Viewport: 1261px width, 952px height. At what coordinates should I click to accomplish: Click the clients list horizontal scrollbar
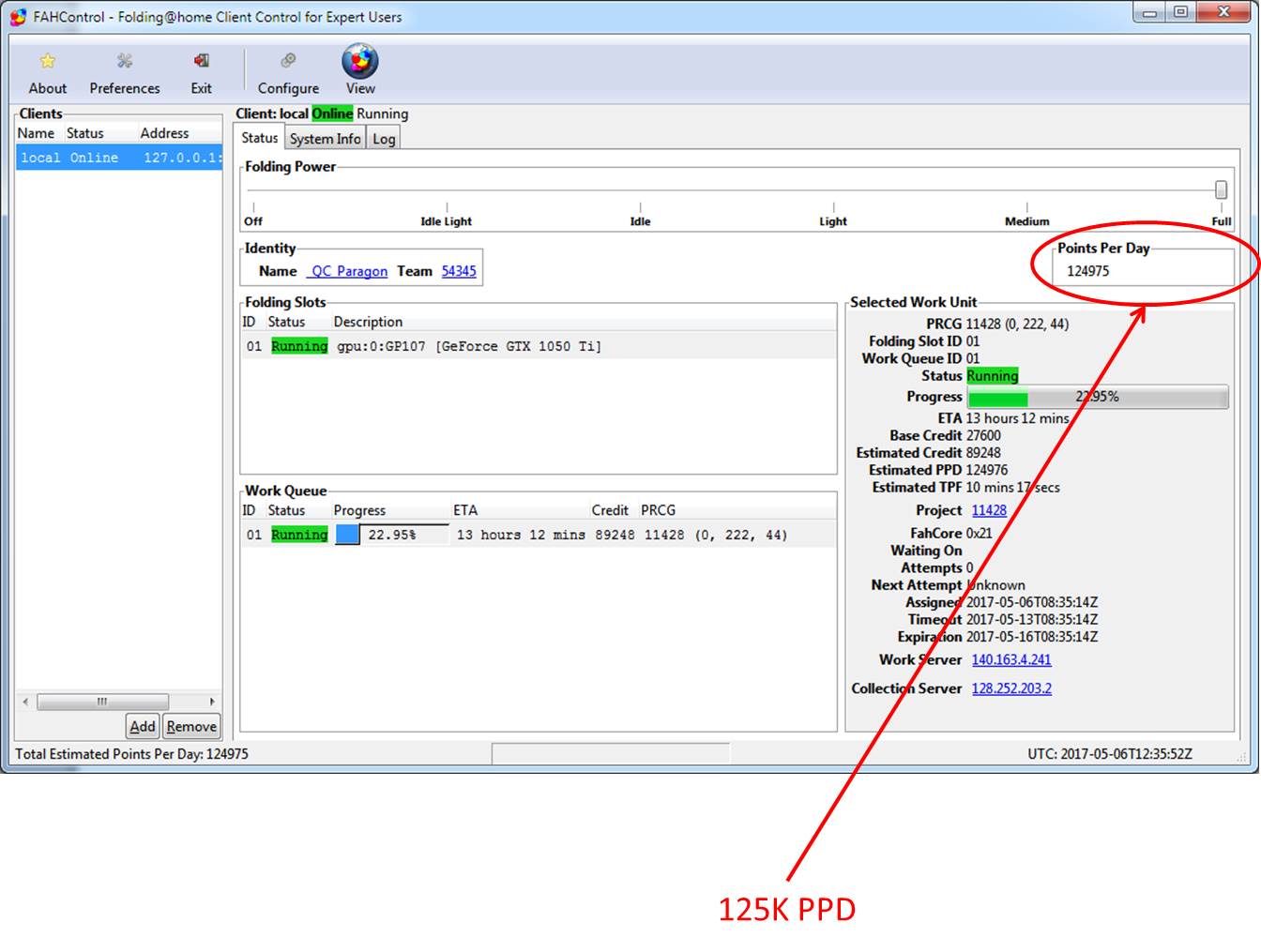(x=103, y=701)
